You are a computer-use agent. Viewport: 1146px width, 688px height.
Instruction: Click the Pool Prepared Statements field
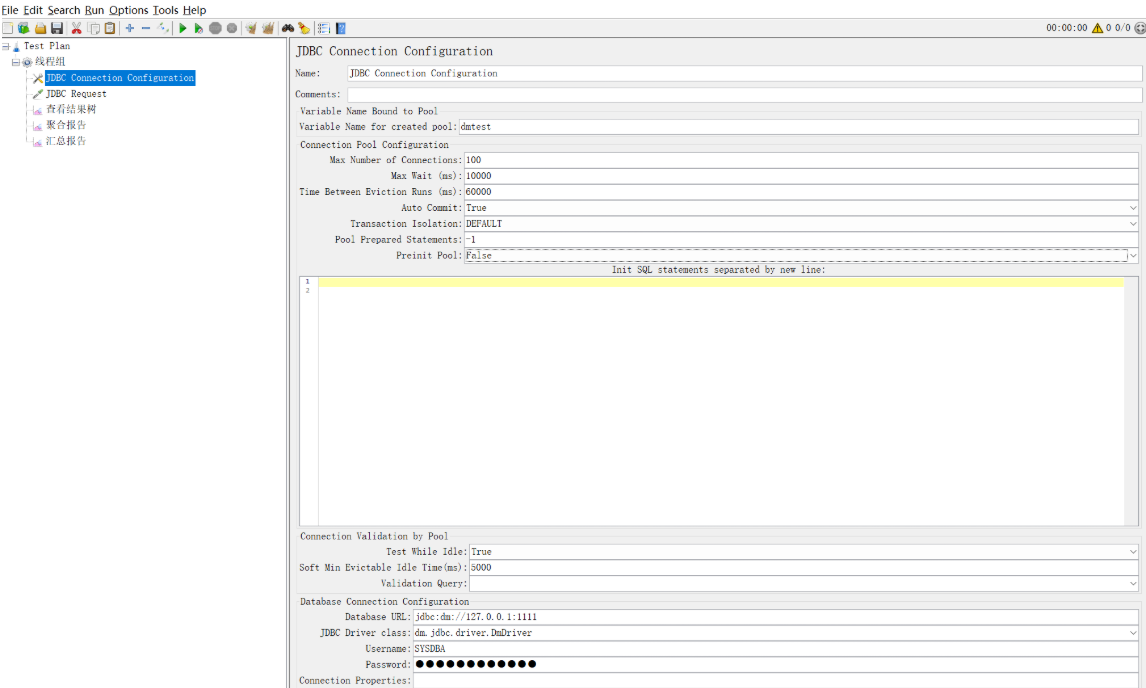[801, 240]
